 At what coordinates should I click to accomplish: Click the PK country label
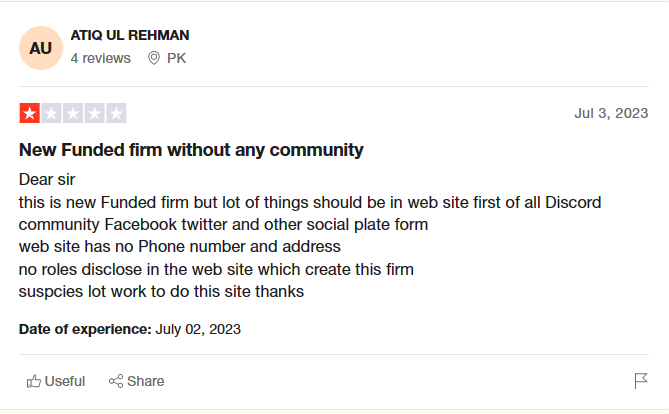click(x=176, y=58)
